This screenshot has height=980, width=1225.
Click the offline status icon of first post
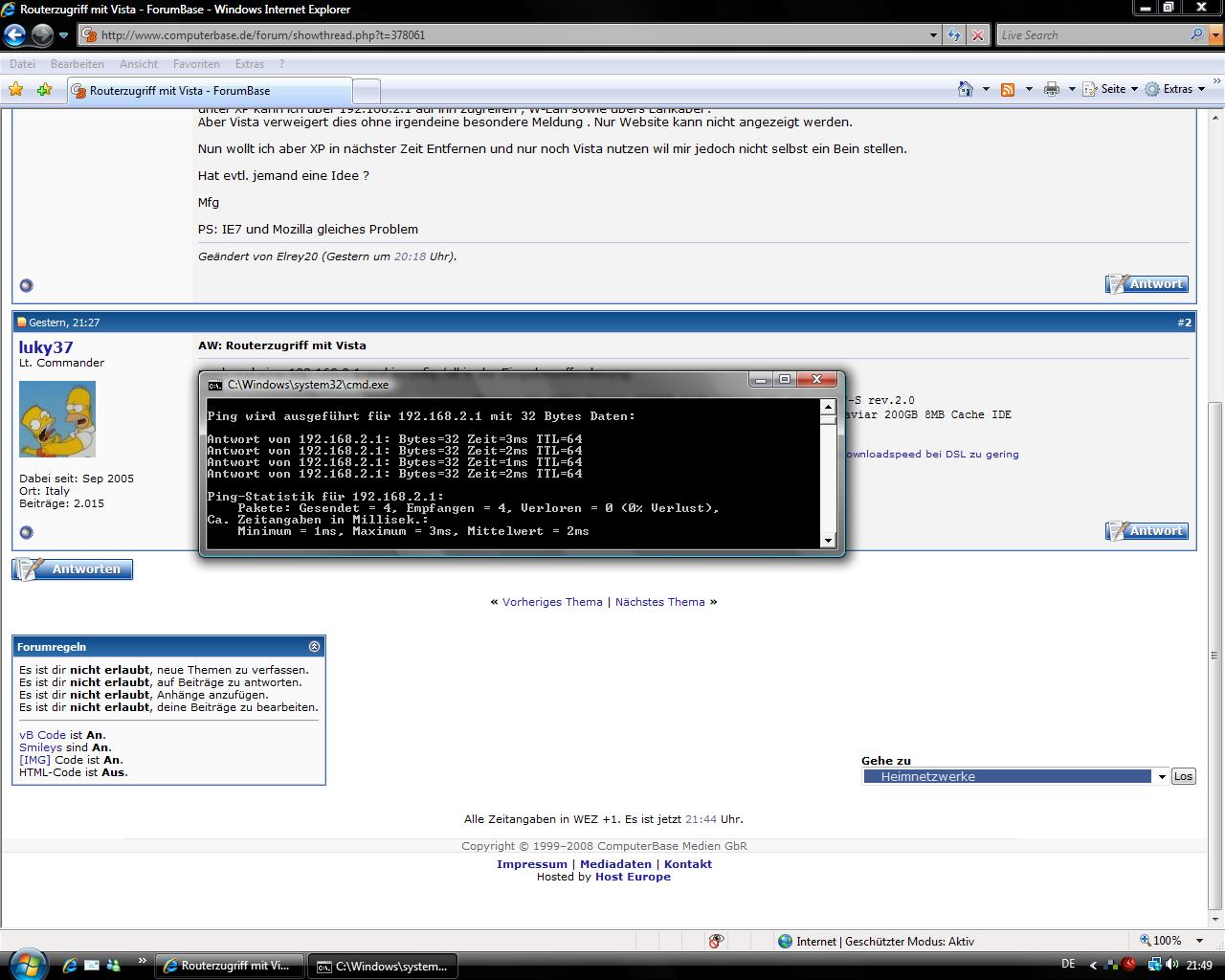pyautogui.click(x=27, y=285)
